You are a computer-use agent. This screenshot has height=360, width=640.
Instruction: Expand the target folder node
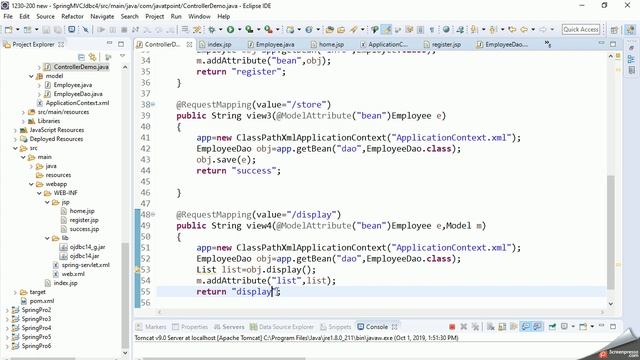pyautogui.click(x=15, y=292)
